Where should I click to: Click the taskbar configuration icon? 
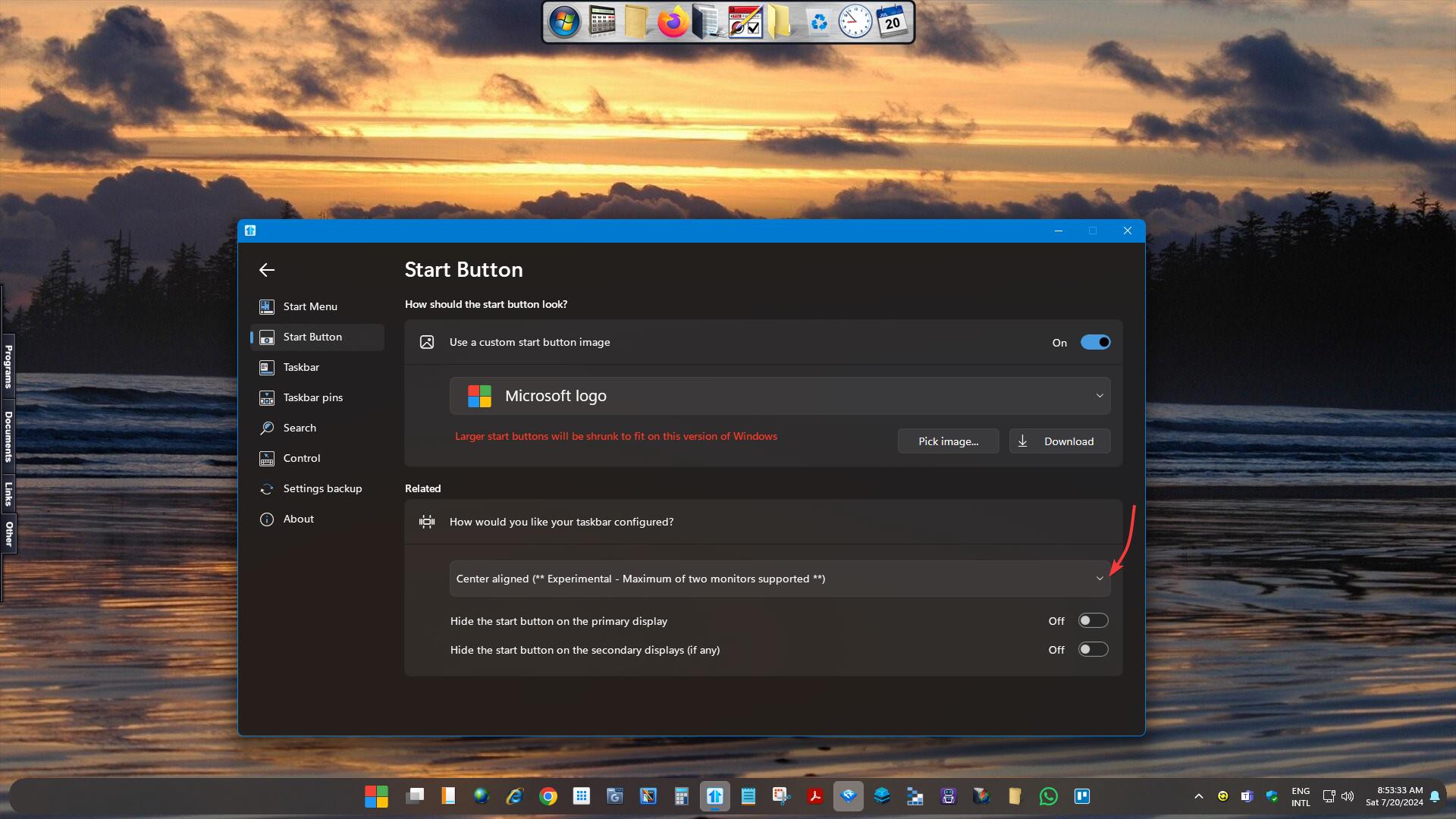427,522
